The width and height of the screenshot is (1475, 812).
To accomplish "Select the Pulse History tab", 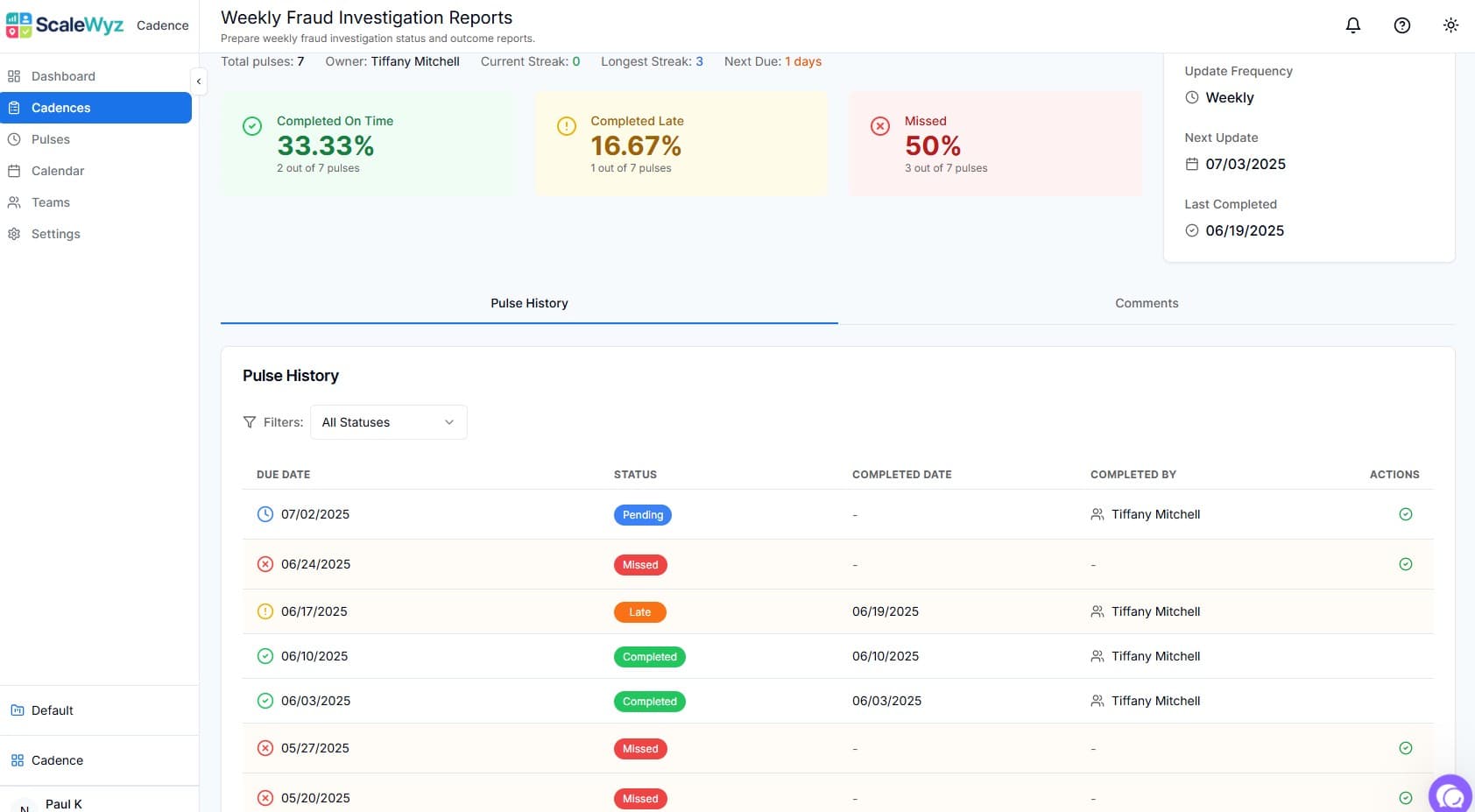I will click(x=529, y=303).
